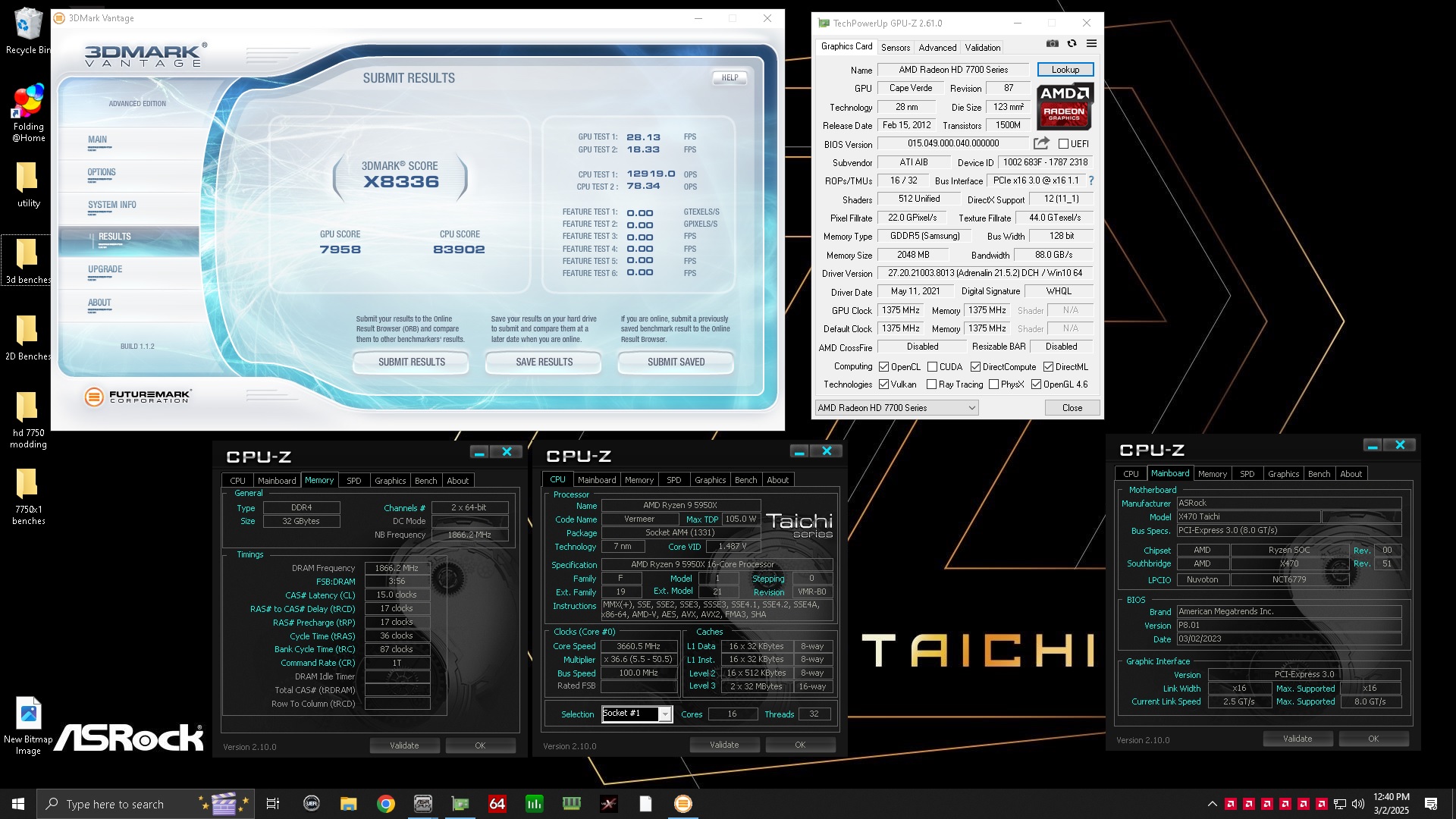Open the blank document taskbar icon
1456x819 pixels.
(646, 804)
